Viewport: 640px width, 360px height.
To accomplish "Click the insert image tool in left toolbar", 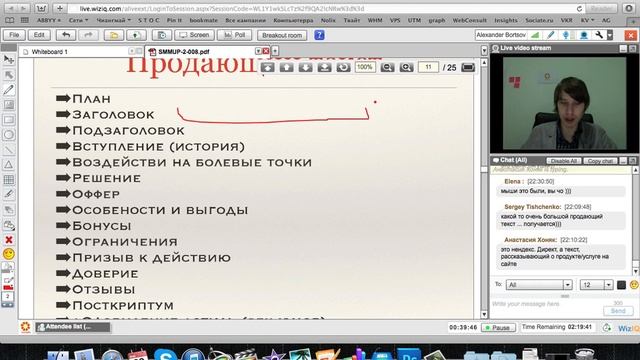I will pos(9,105).
